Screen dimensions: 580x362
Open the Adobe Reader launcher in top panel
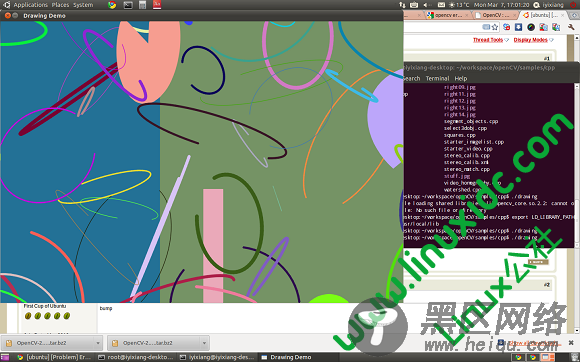(157, 5)
